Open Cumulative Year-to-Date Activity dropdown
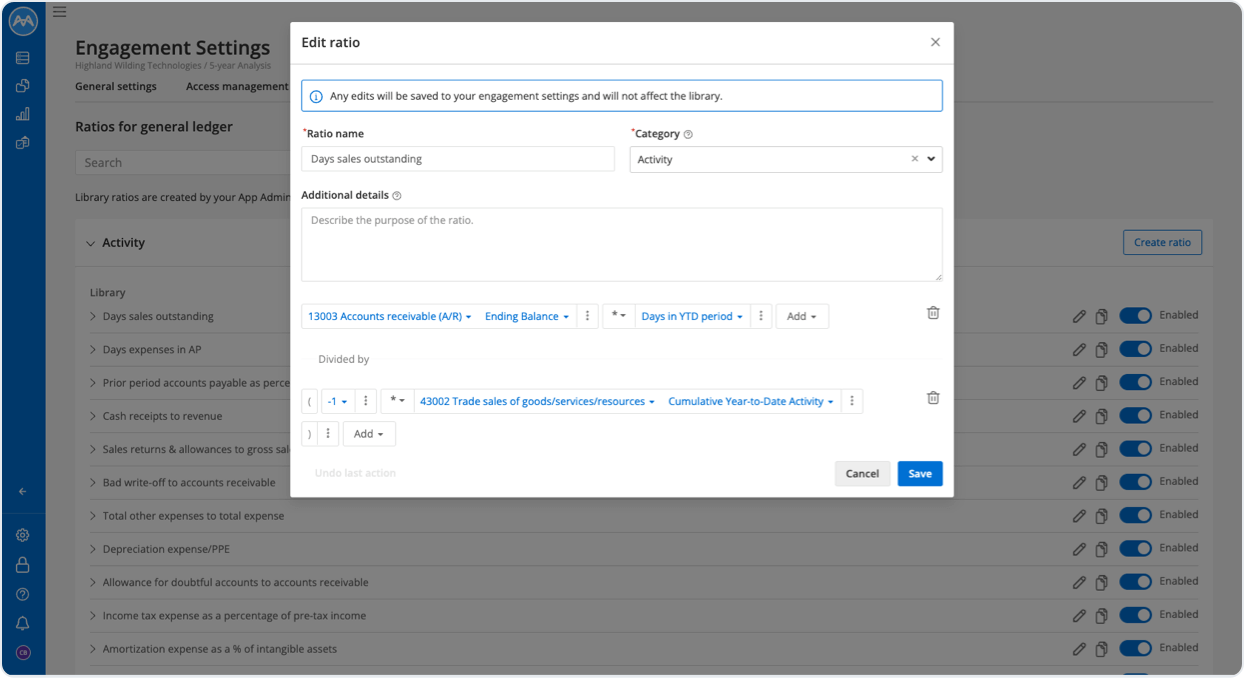The image size is (1244, 678). click(751, 401)
